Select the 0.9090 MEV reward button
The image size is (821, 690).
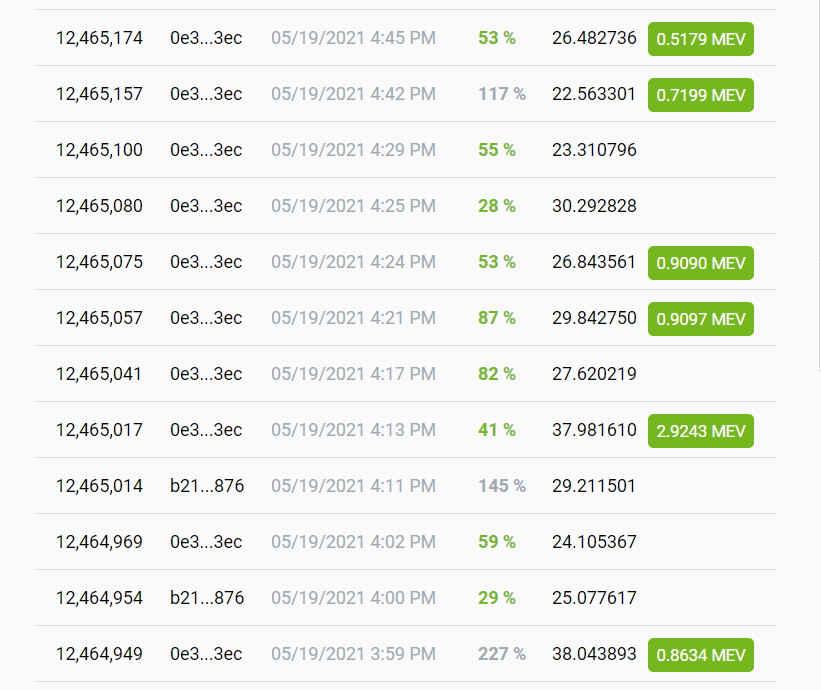700,263
